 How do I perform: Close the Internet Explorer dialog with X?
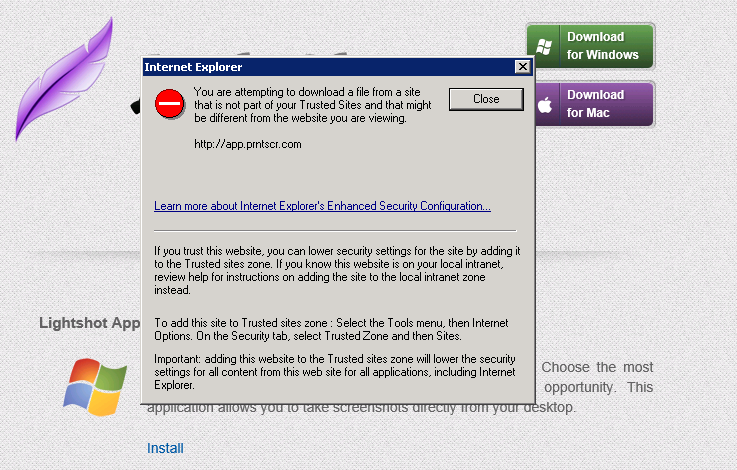tap(523, 67)
